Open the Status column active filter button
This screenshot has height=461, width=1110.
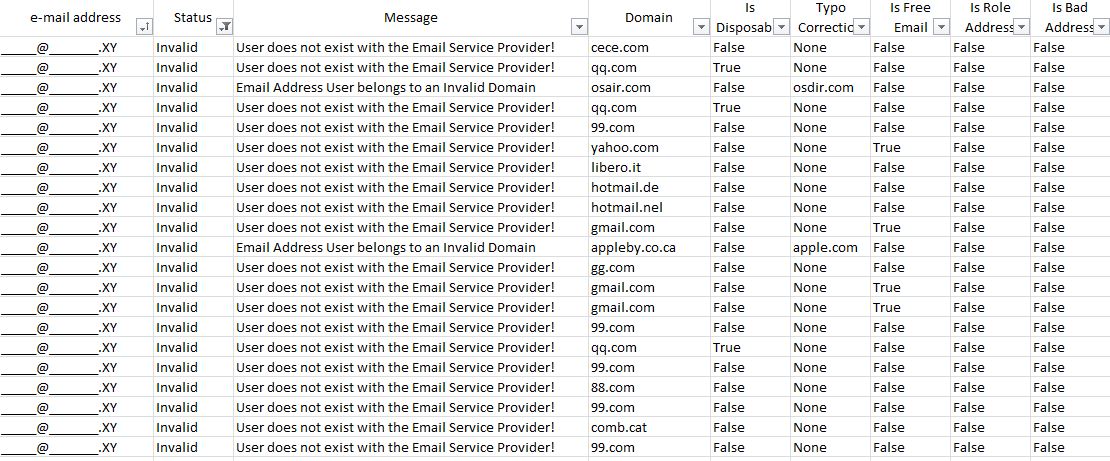point(225,27)
